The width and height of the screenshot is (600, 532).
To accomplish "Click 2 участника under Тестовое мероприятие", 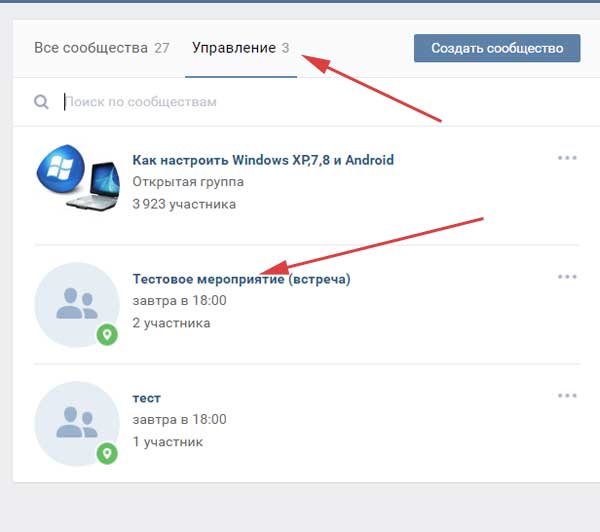I will 171,323.
